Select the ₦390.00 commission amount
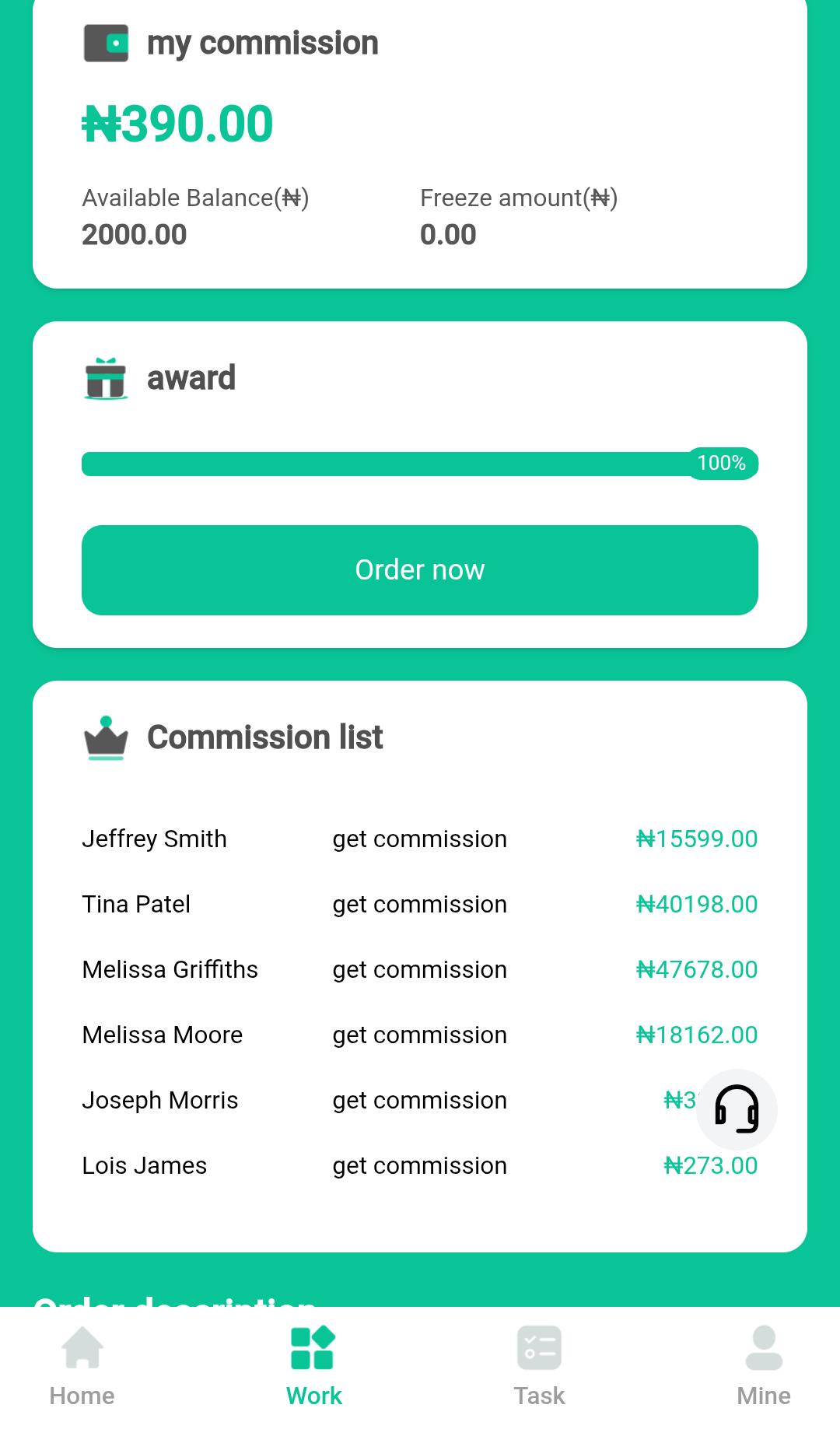 click(178, 124)
